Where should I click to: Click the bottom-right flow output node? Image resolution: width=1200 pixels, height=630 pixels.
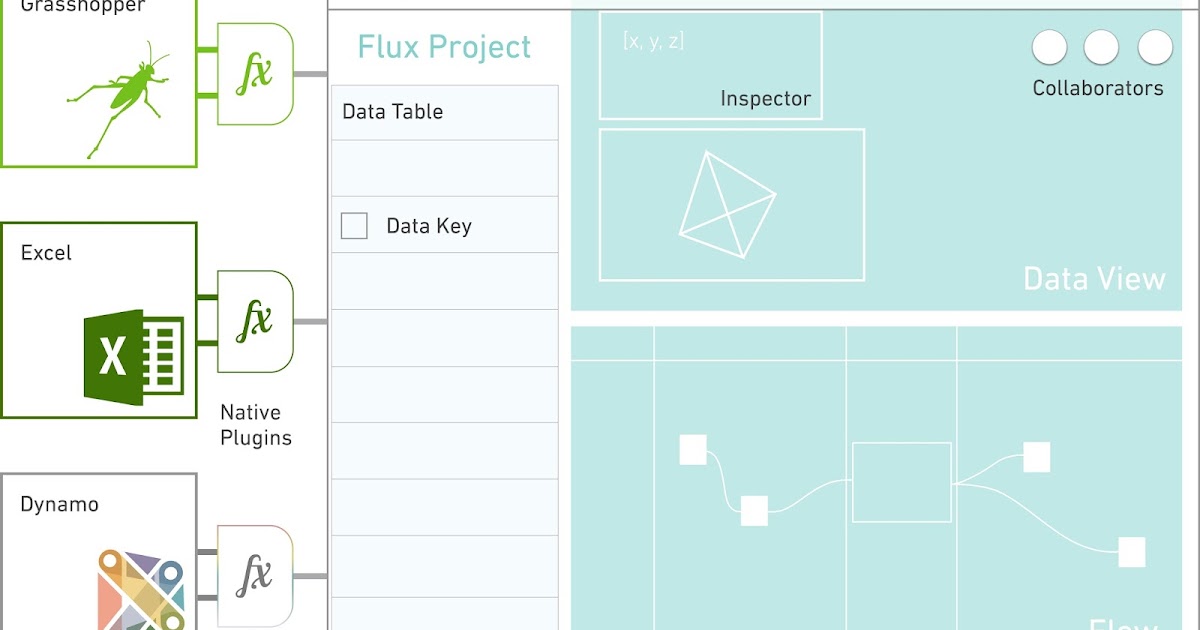click(x=1131, y=552)
